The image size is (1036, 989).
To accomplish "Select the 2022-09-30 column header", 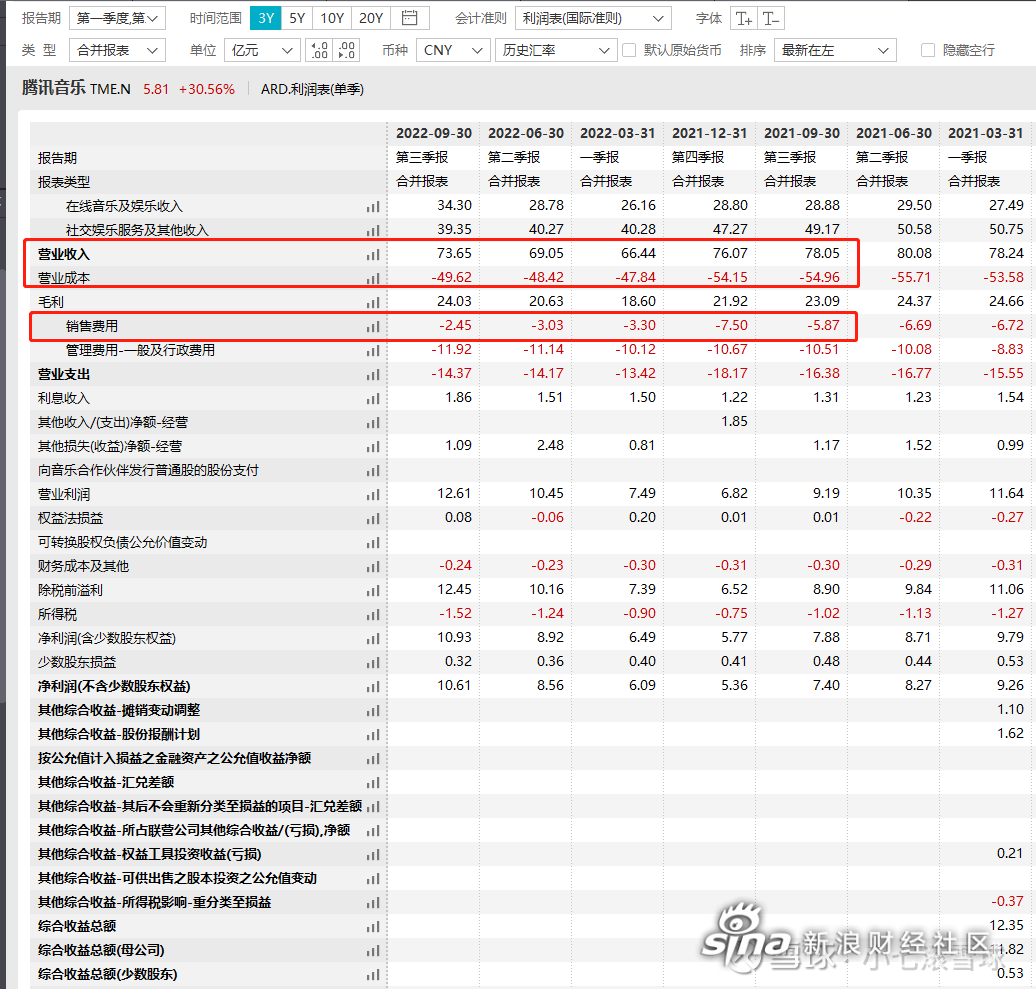I will point(433,133).
